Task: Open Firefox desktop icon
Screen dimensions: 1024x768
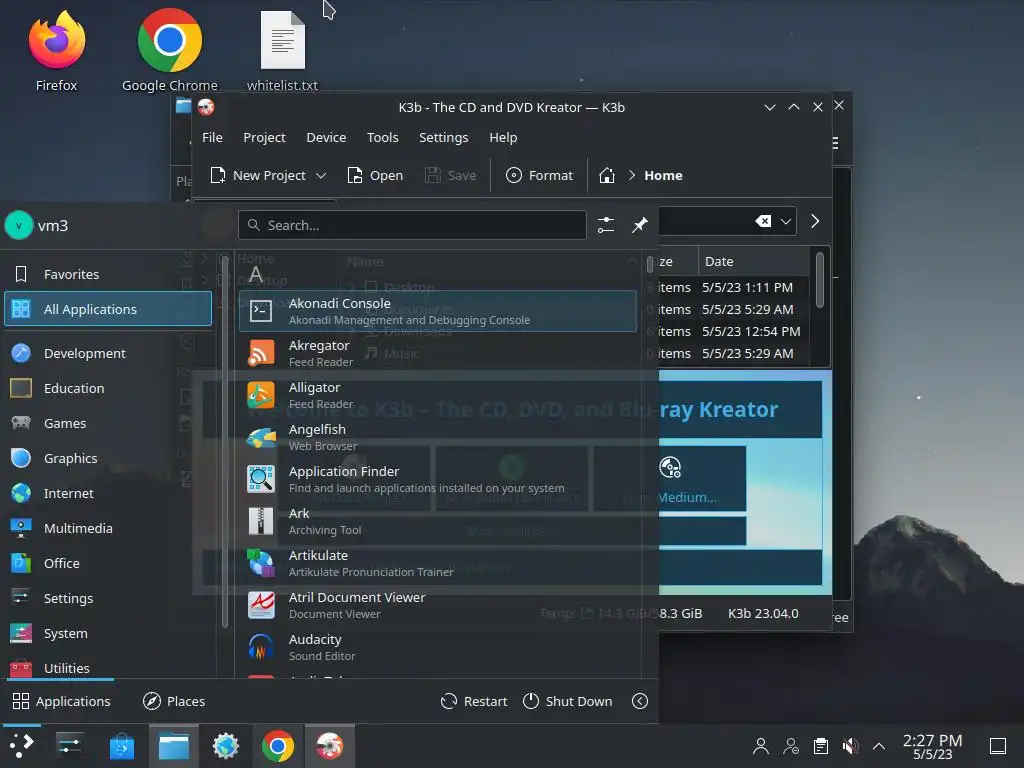Action: 57,51
